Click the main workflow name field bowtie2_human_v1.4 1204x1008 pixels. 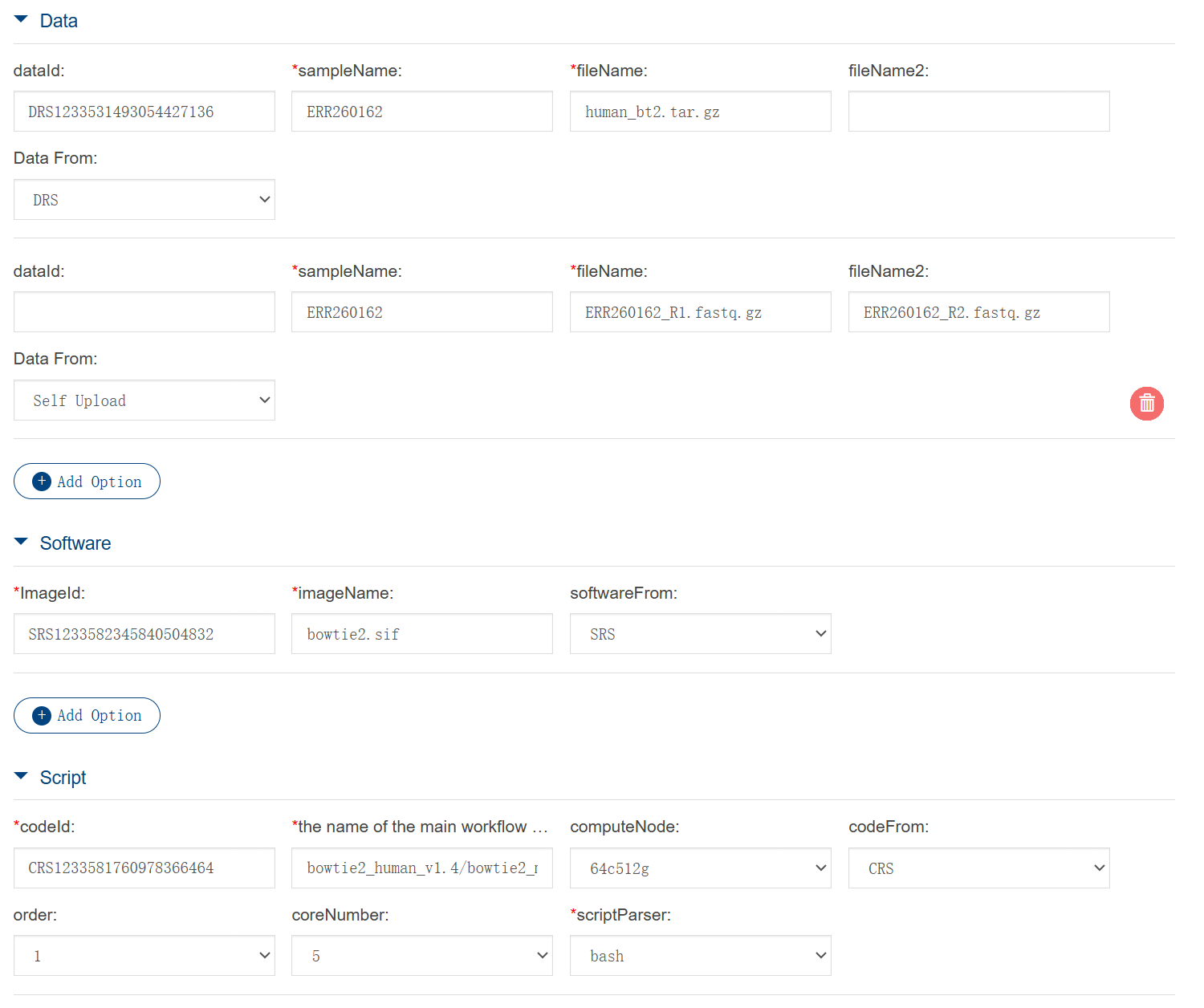click(x=422, y=868)
